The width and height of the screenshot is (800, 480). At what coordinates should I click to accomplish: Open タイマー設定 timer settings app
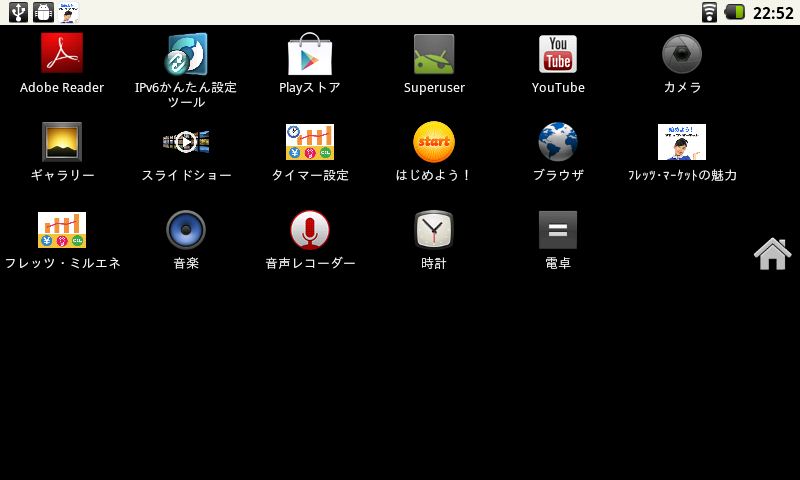[x=310, y=142]
